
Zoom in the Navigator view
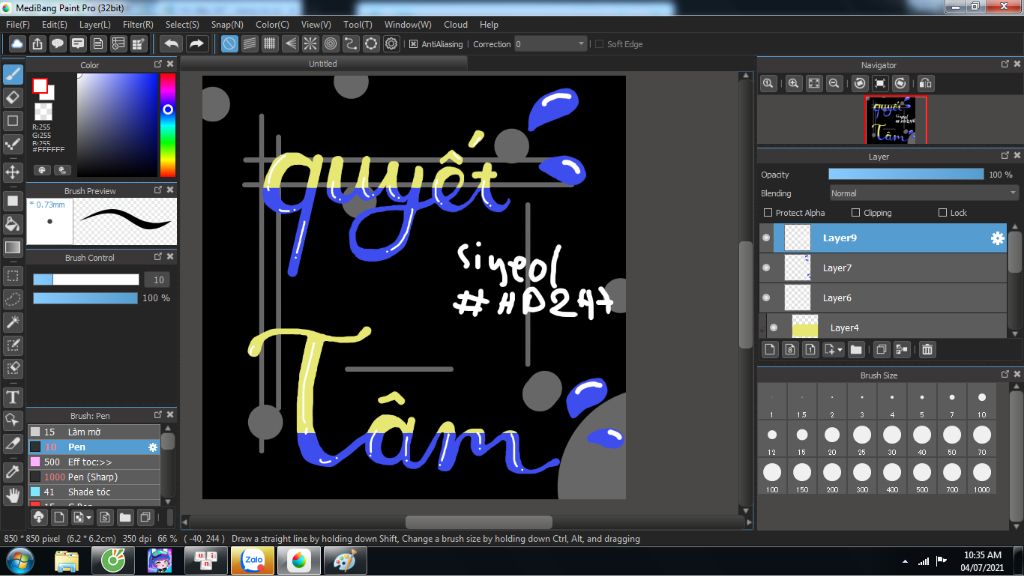[793, 84]
